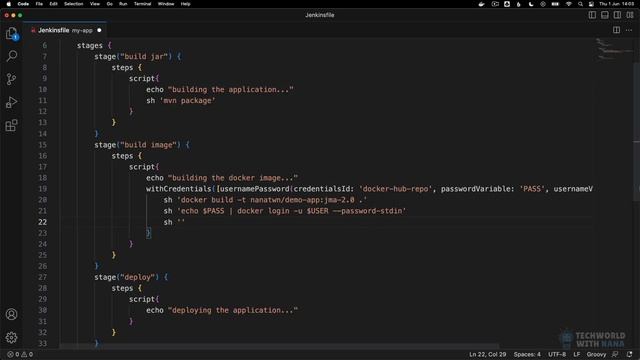
Task: Click the stages keyword on line 6
Action: 90,45
